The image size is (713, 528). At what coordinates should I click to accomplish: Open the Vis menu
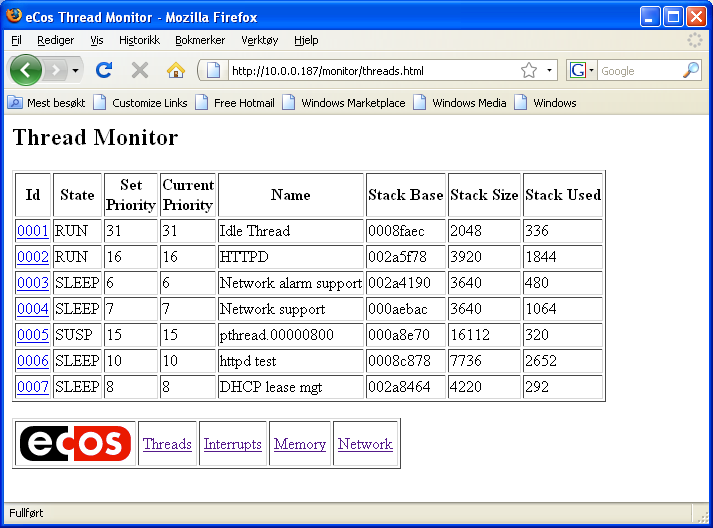[x=96, y=40]
